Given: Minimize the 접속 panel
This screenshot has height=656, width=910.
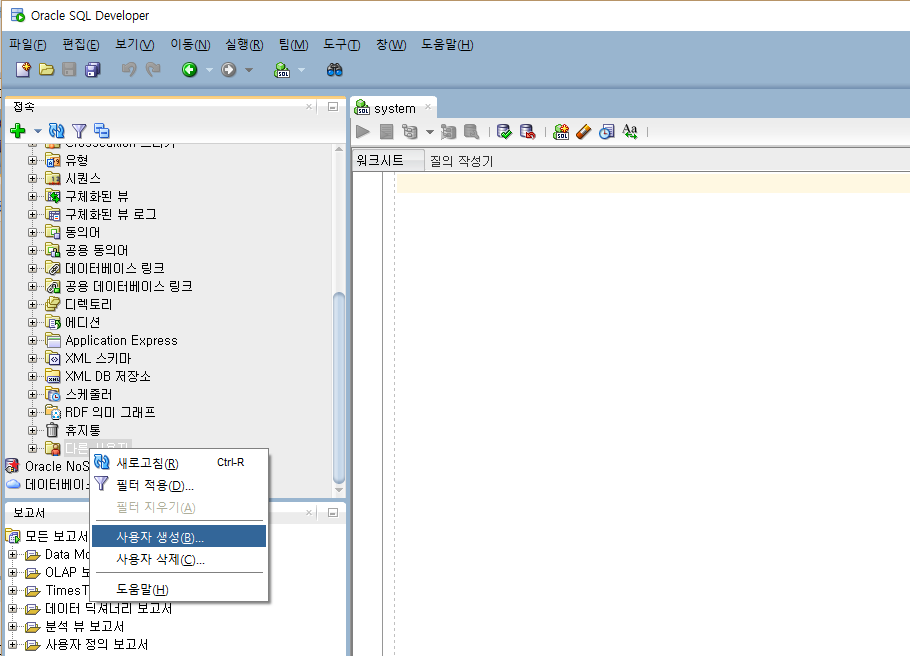Looking at the screenshot, I should click(x=333, y=107).
